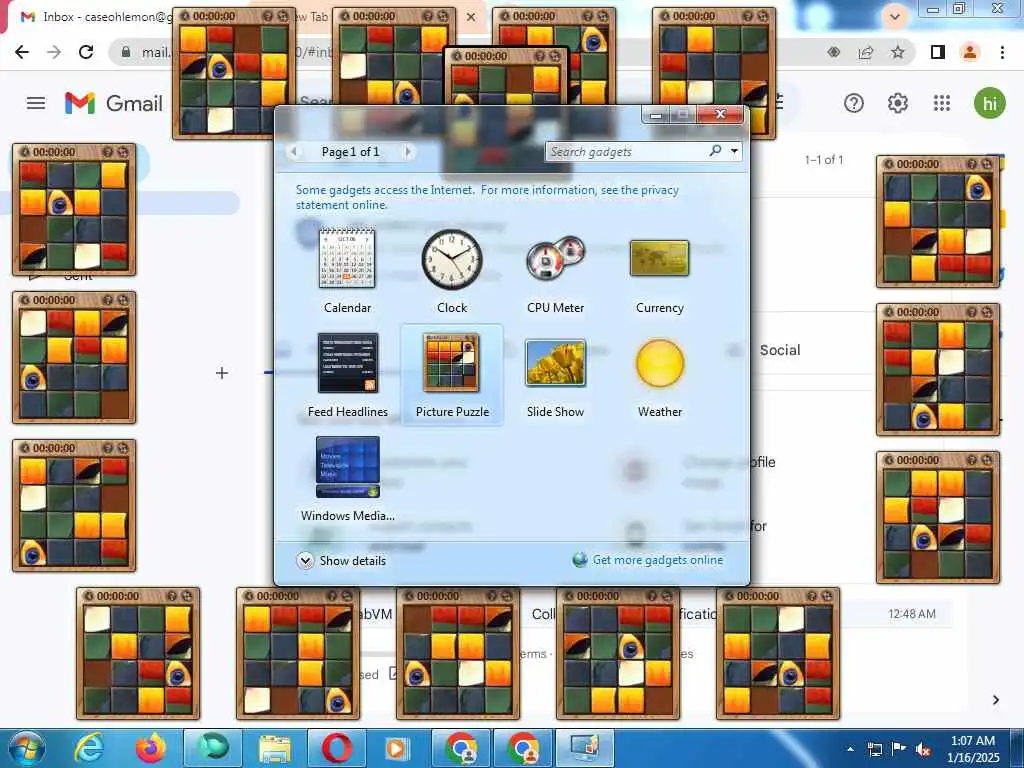This screenshot has height=768, width=1024.
Task: Go to previous gadget page arrow
Action: [x=293, y=152]
